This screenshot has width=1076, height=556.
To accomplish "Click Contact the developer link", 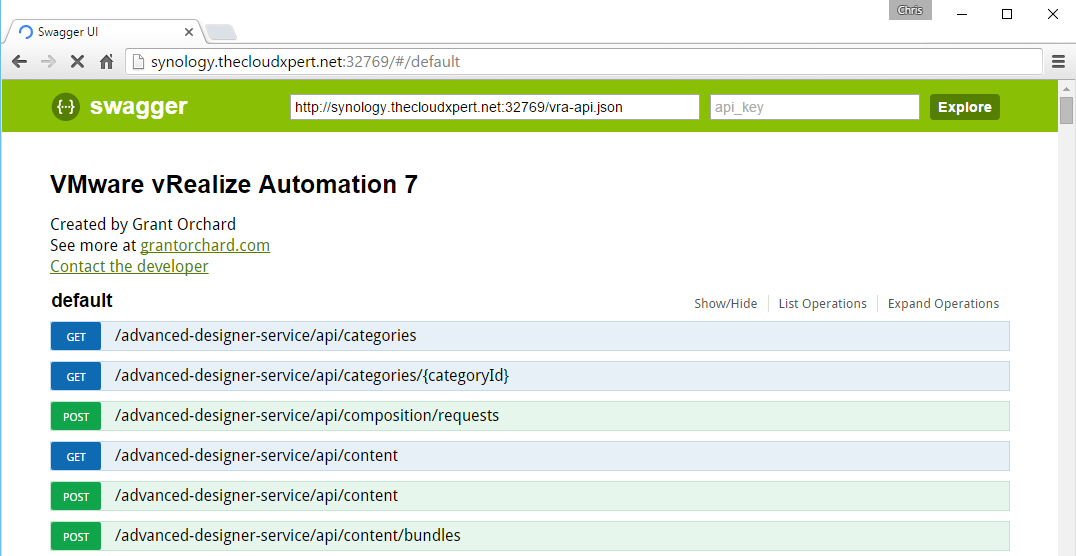I will [x=129, y=267].
